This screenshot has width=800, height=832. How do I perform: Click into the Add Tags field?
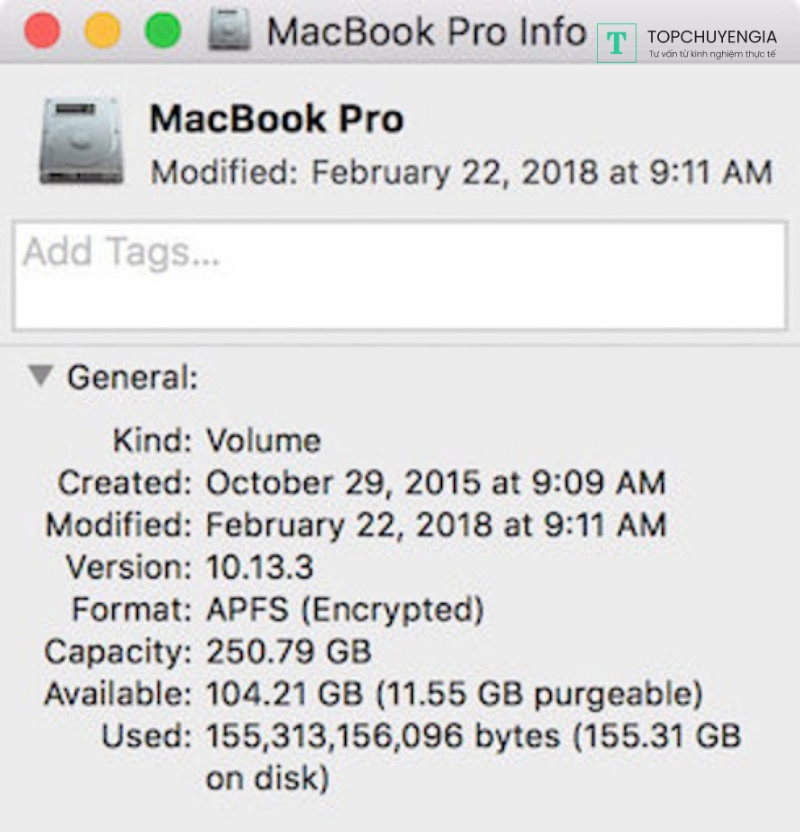click(x=400, y=275)
